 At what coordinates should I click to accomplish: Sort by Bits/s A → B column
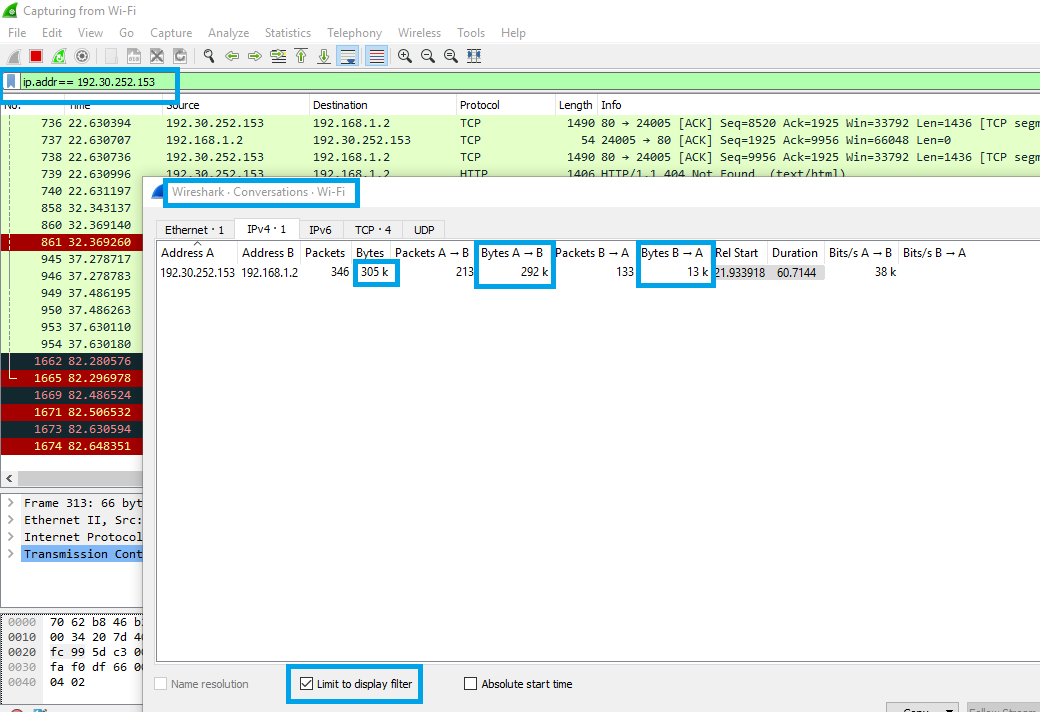pyautogui.click(x=861, y=253)
